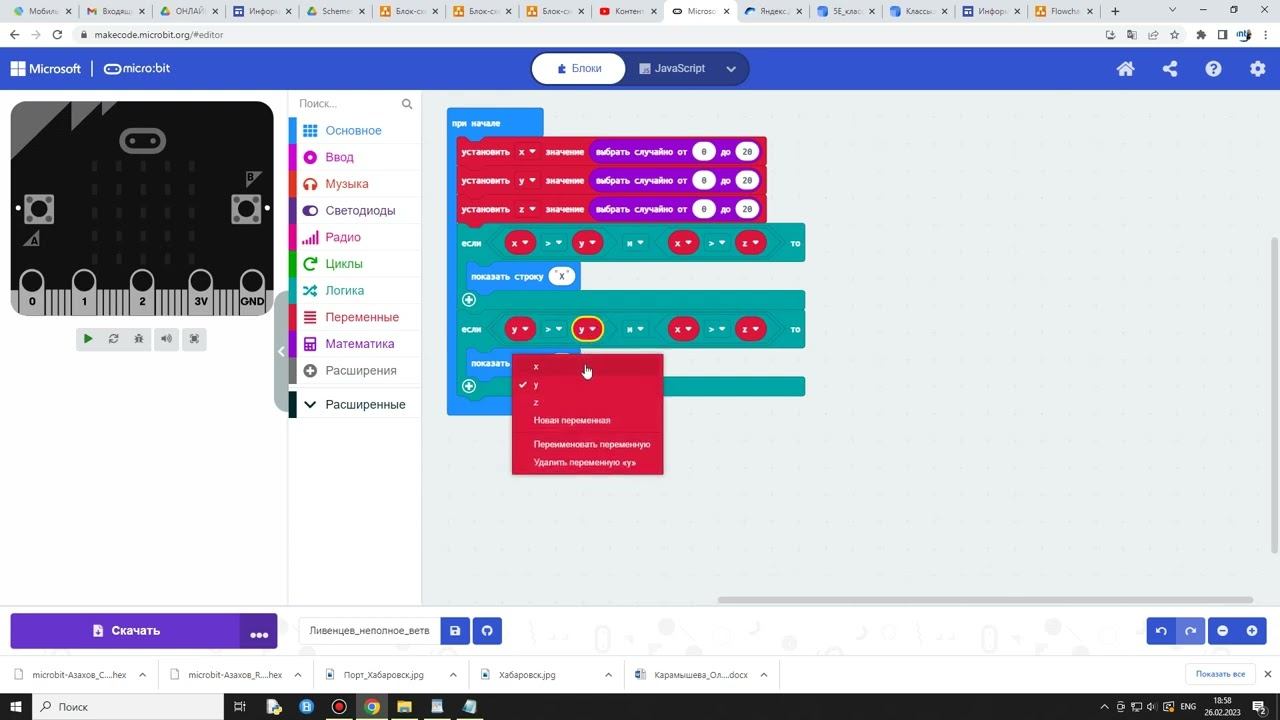1280x720 pixels.
Task: Choose variable x from the dropdown menu
Action: [587, 366]
